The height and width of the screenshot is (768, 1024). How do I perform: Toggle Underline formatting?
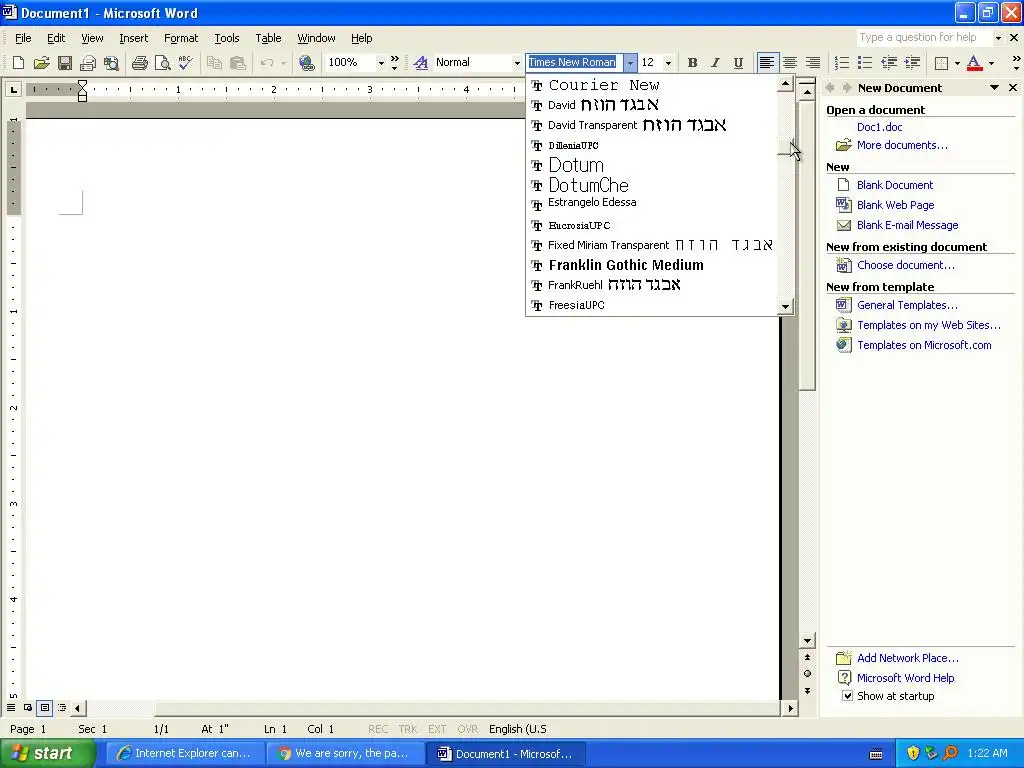(738, 63)
